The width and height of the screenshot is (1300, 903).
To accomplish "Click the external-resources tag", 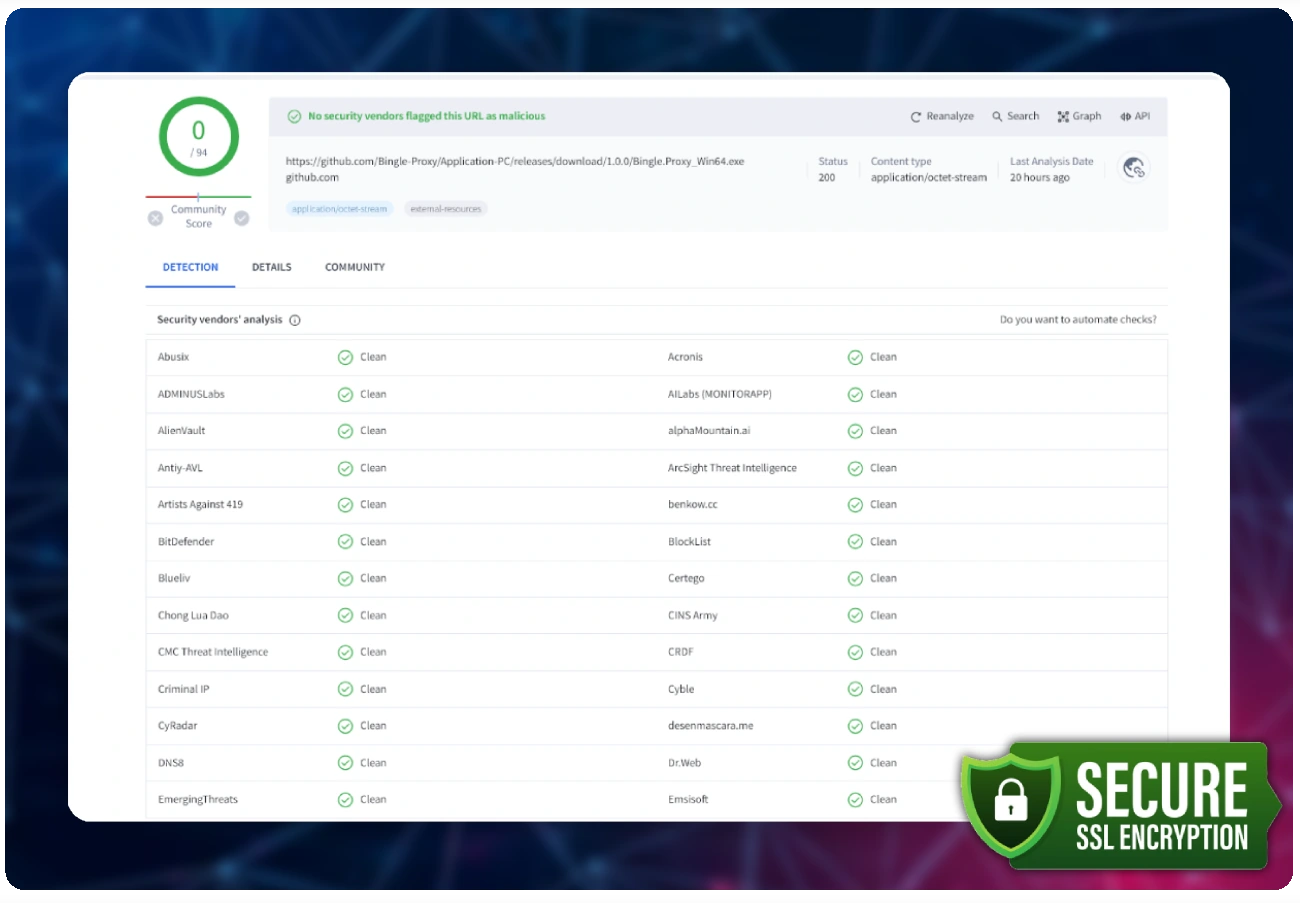I will (x=446, y=209).
